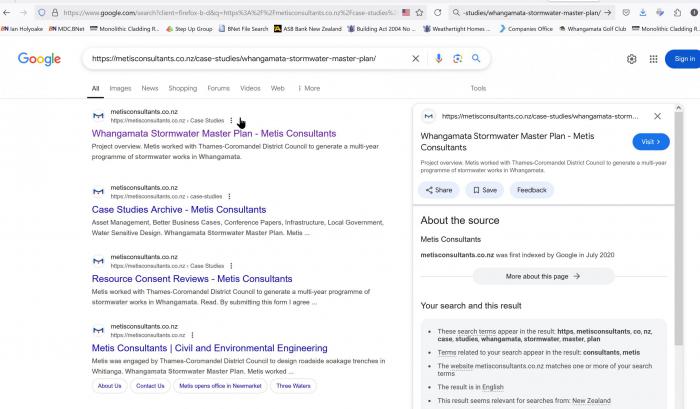Image resolution: width=700 pixels, height=409 pixels.
Task: Expand the More search filters menu
Action: [308, 88]
